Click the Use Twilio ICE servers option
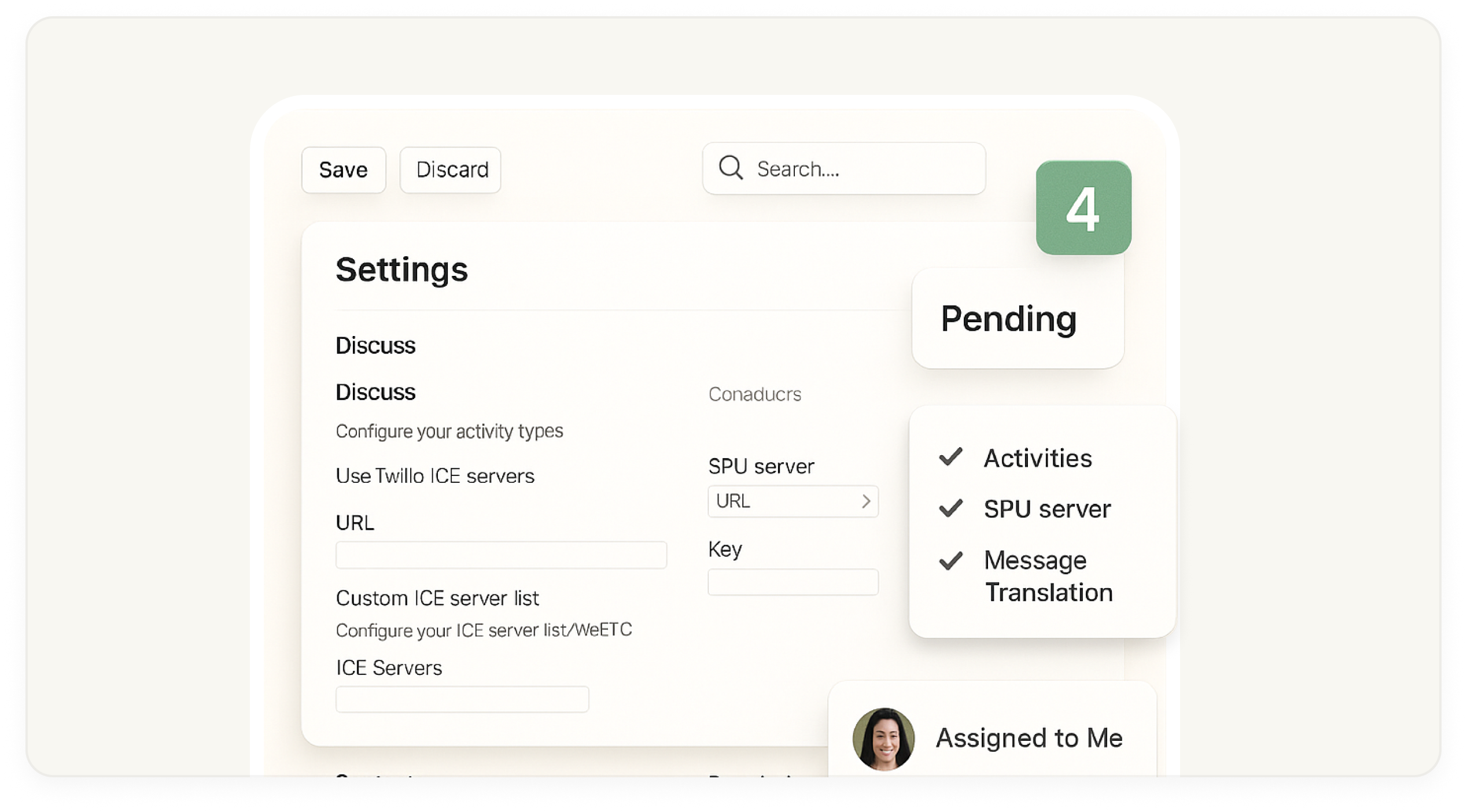 coord(434,476)
